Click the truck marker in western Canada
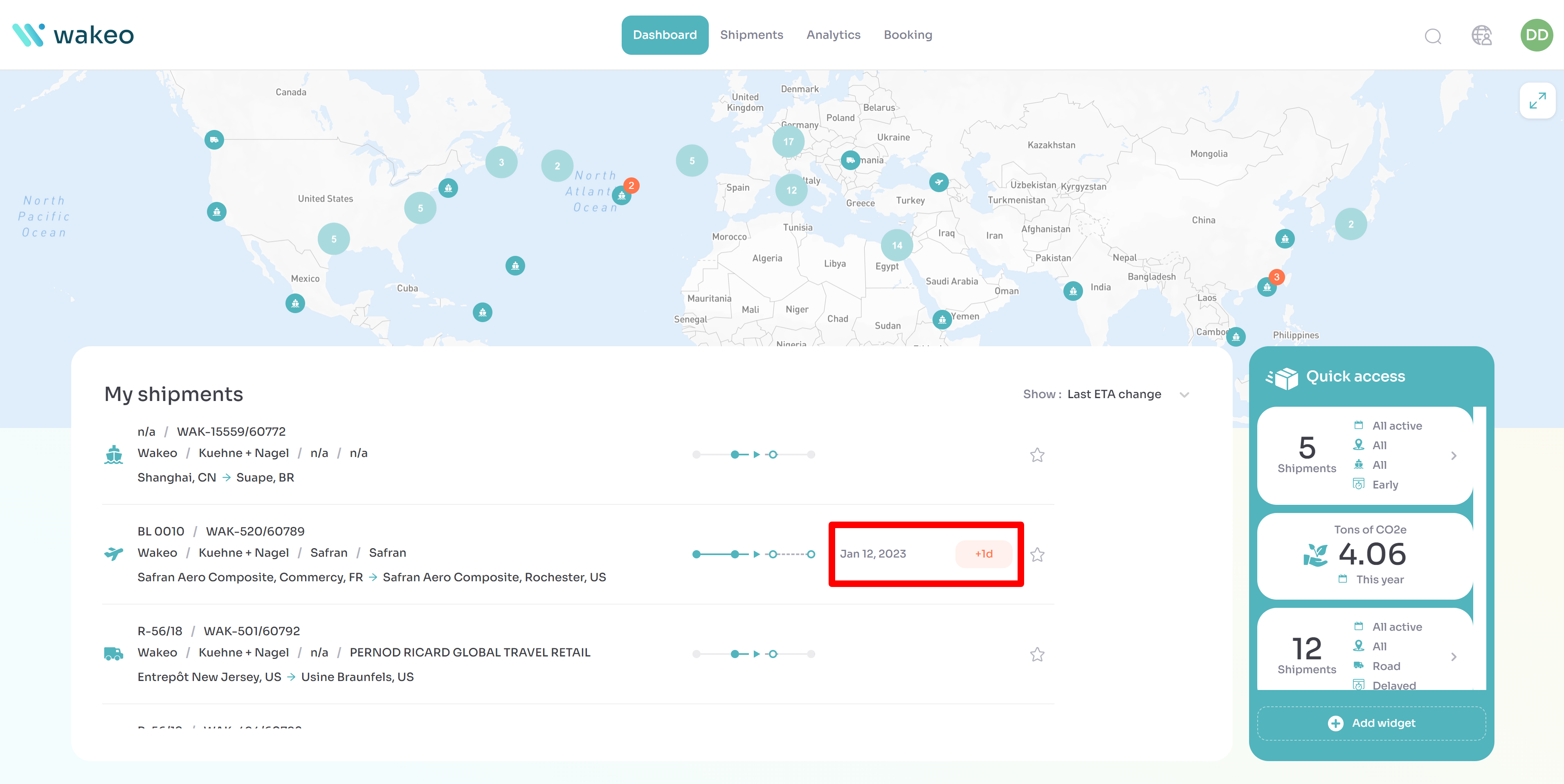This screenshot has height=784, width=1564. click(x=214, y=140)
